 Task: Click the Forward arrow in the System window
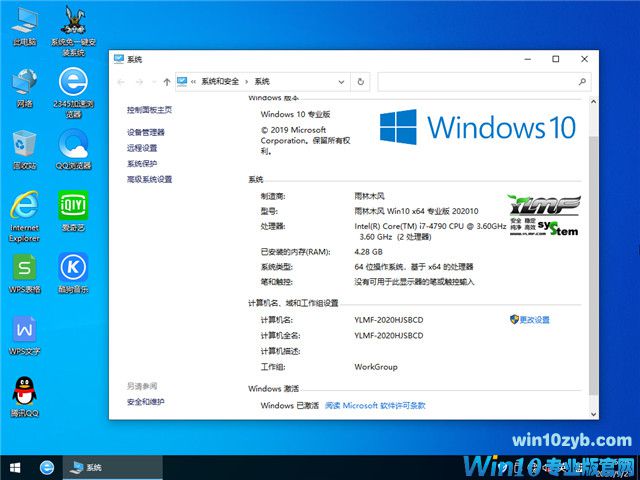tap(140, 82)
